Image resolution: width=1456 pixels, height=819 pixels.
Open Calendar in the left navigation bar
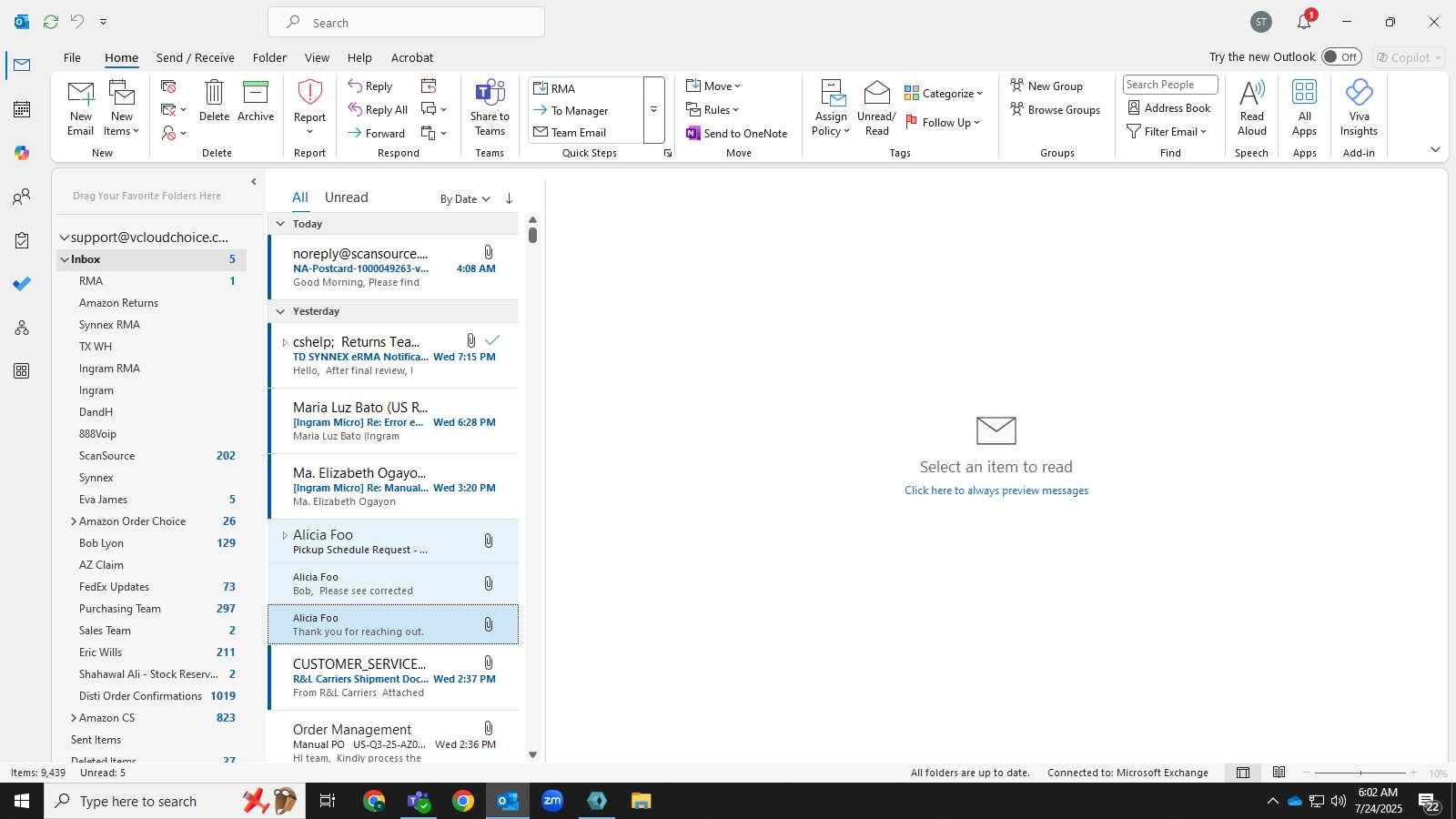tap(22, 109)
